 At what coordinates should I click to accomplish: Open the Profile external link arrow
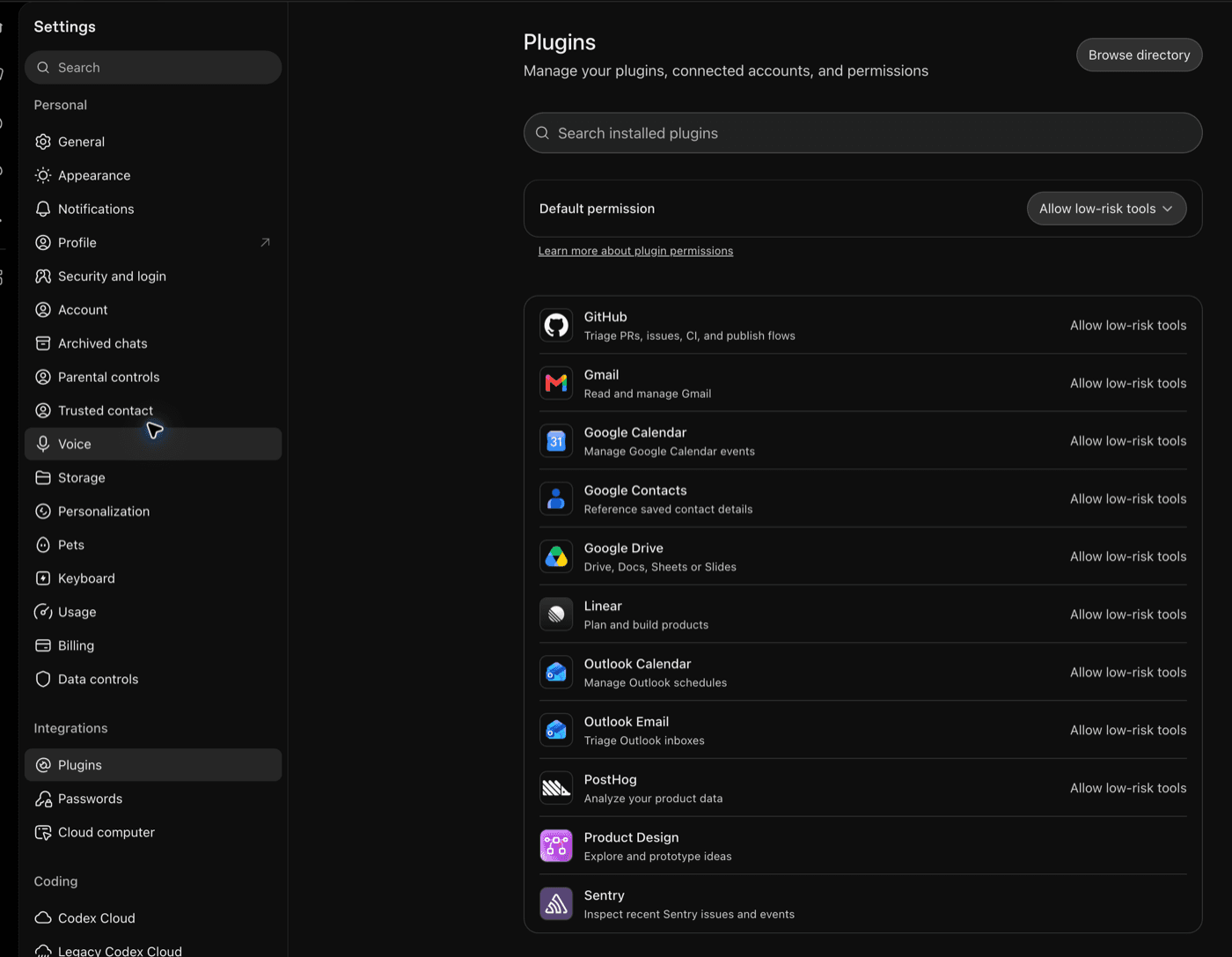pos(265,242)
